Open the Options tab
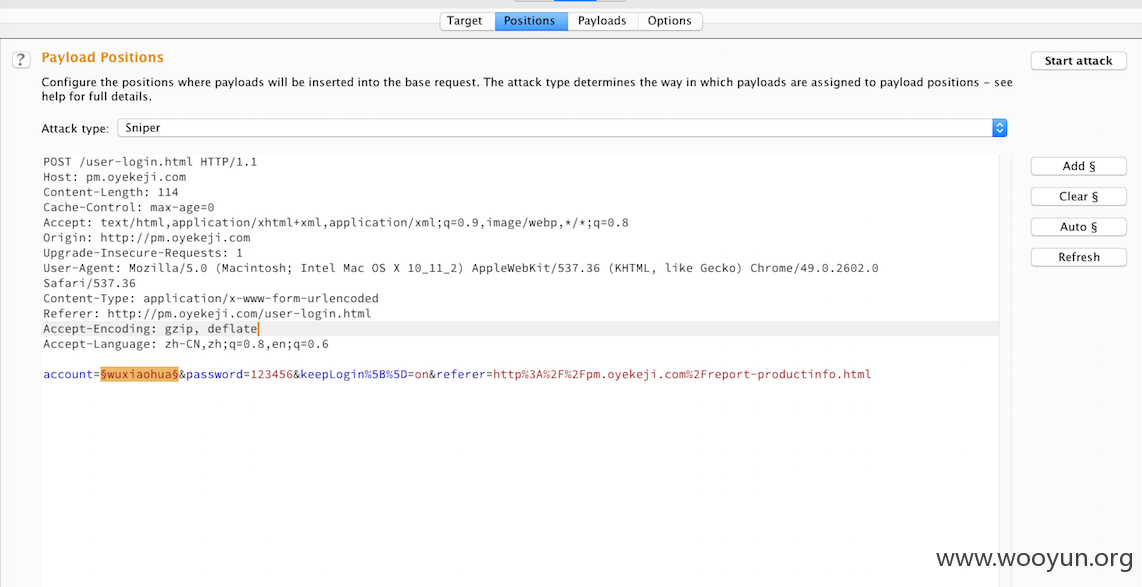This screenshot has height=587, width=1142. [x=669, y=21]
